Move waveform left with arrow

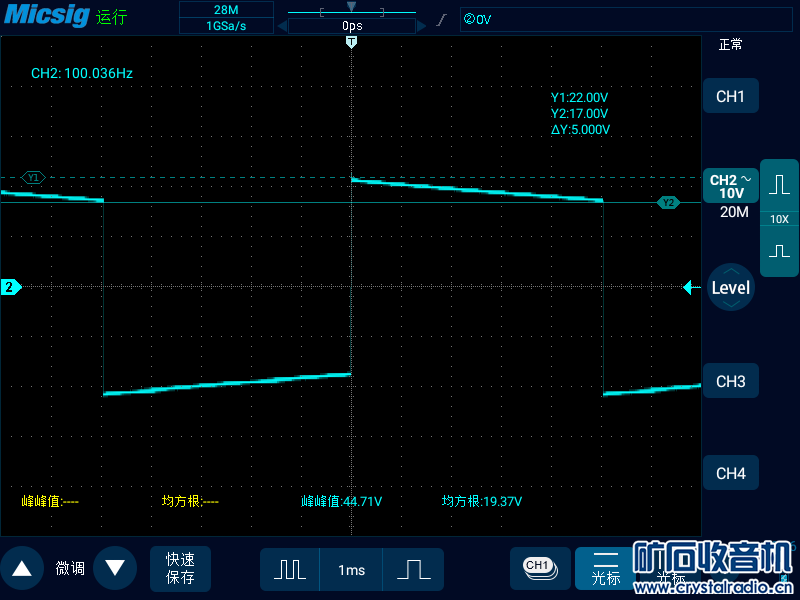tap(282, 26)
